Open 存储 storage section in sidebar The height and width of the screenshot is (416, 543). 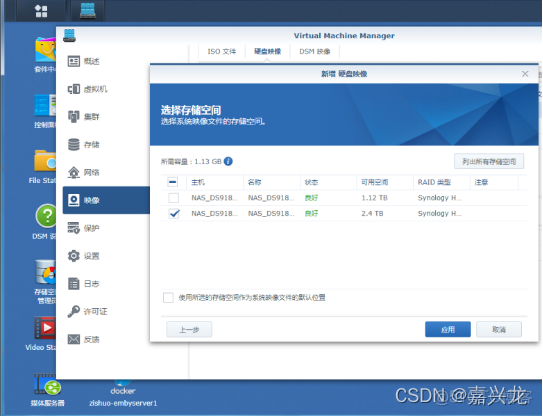coord(106,144)
